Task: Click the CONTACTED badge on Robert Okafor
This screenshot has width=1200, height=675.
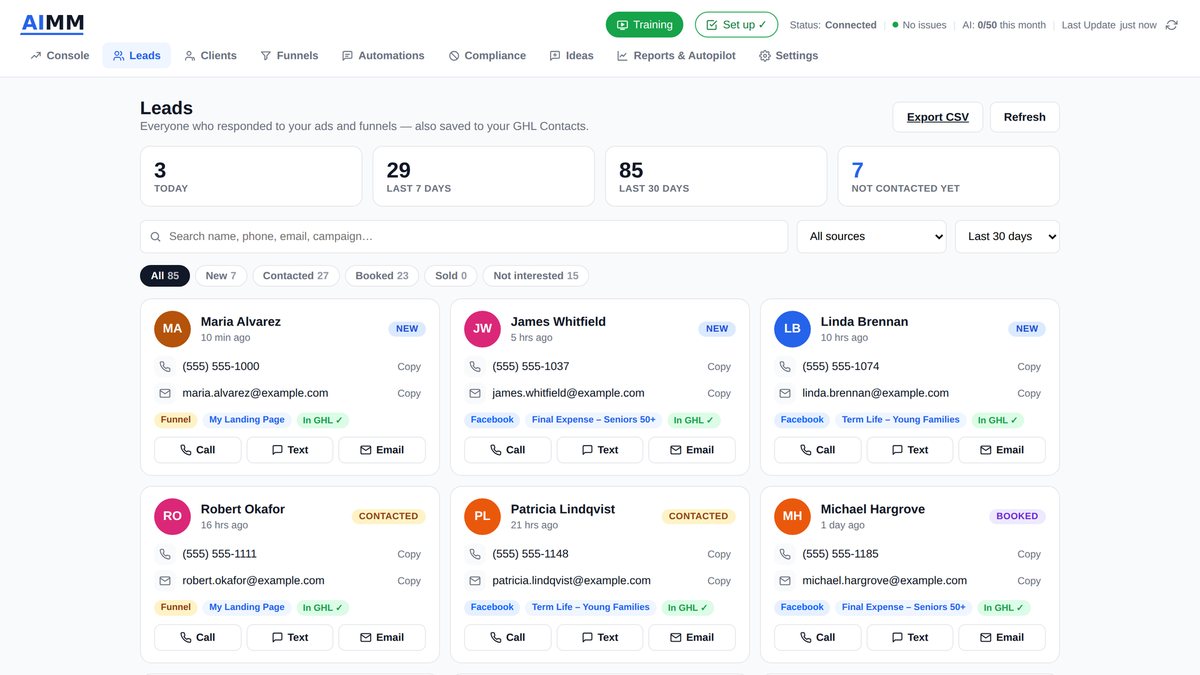Action: (x=388, y=517)
